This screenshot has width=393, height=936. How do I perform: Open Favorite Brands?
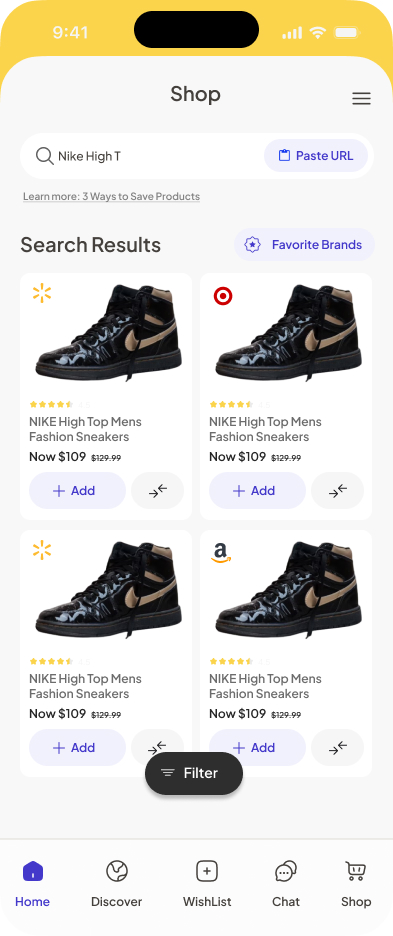pyautogui.click(x=304, y=245)
